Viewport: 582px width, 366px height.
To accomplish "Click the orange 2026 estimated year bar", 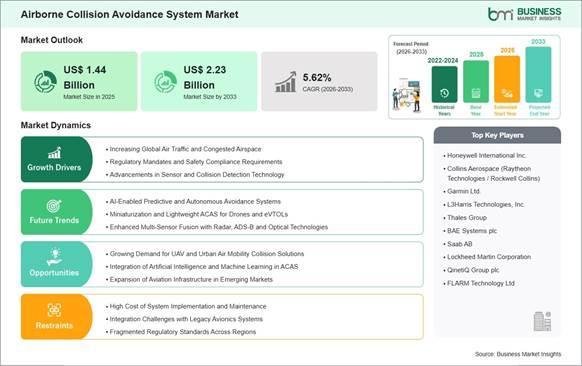I will pos(507,79).
